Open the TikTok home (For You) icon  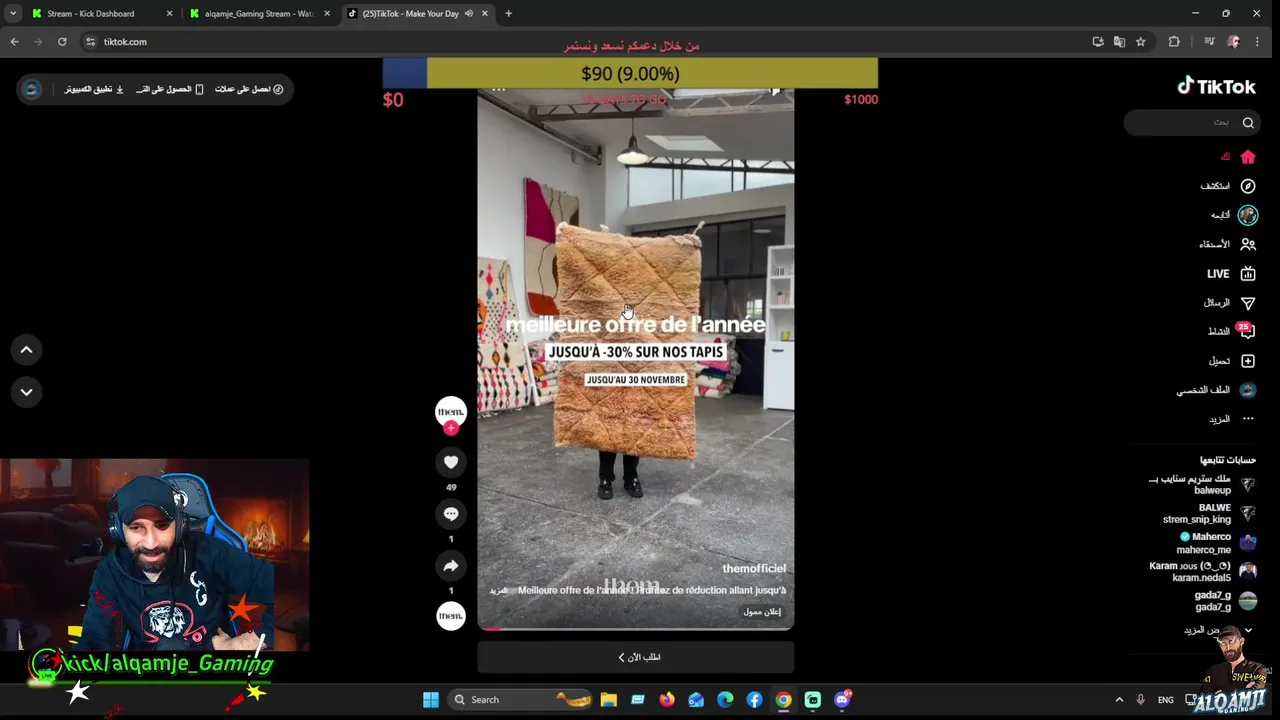(1248, 157)
